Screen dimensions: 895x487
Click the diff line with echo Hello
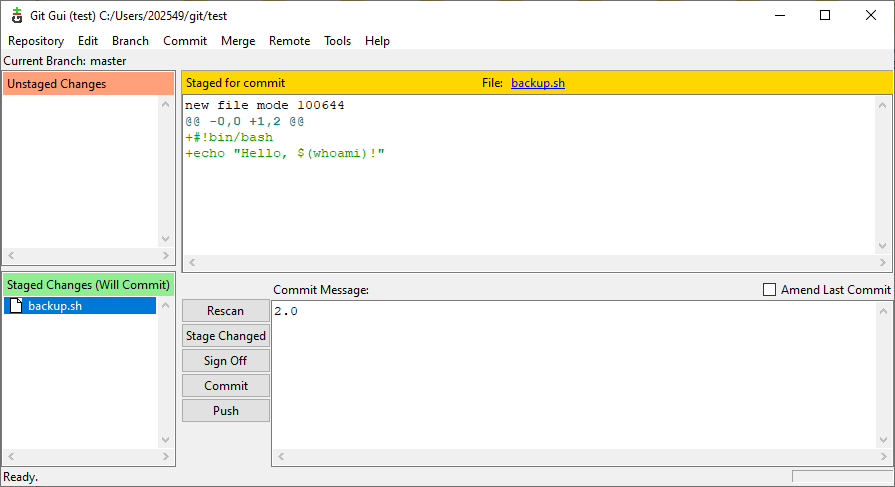click(x=285, y=153)
